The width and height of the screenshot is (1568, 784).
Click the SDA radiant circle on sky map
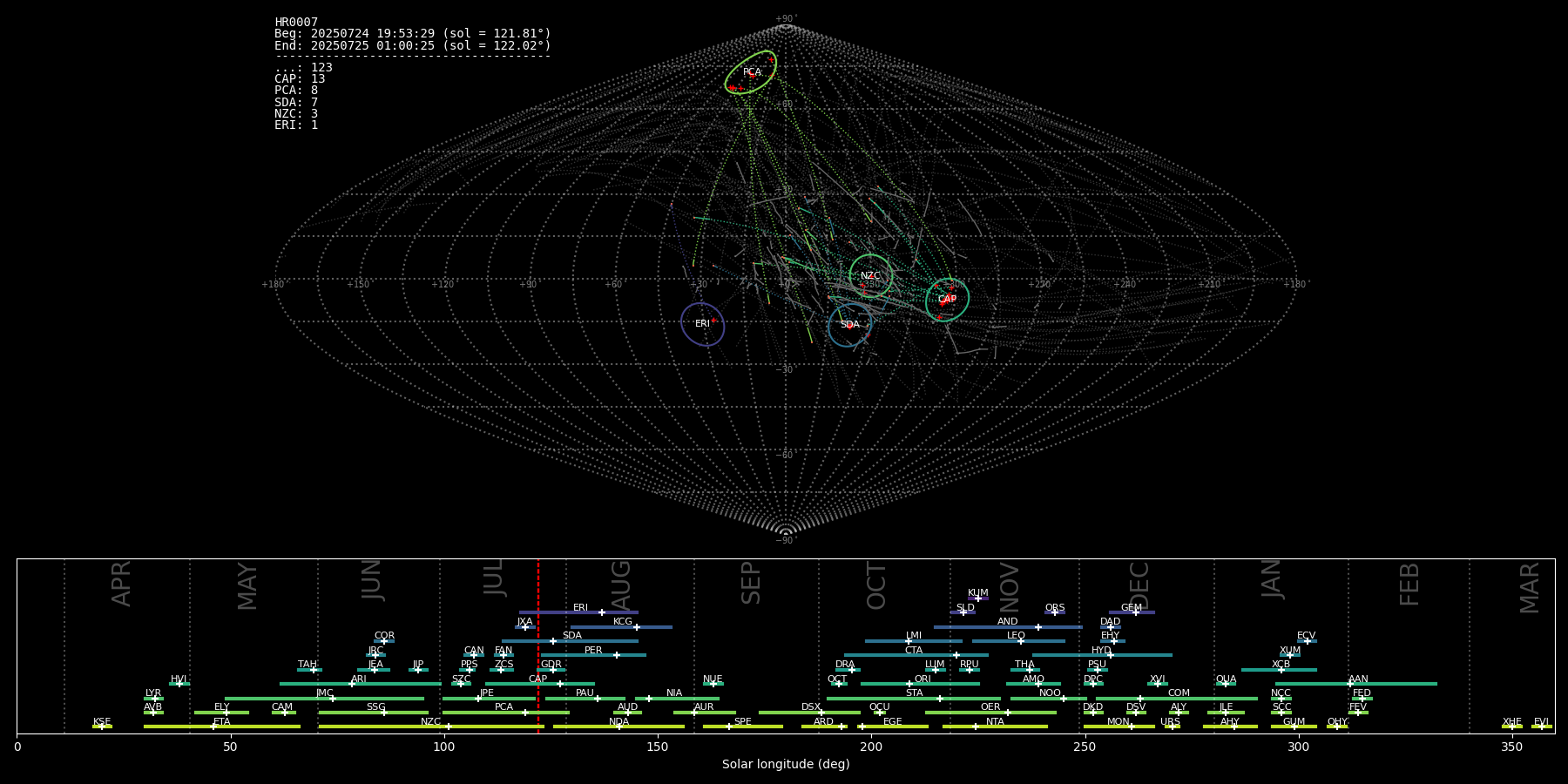click(850, 325)
